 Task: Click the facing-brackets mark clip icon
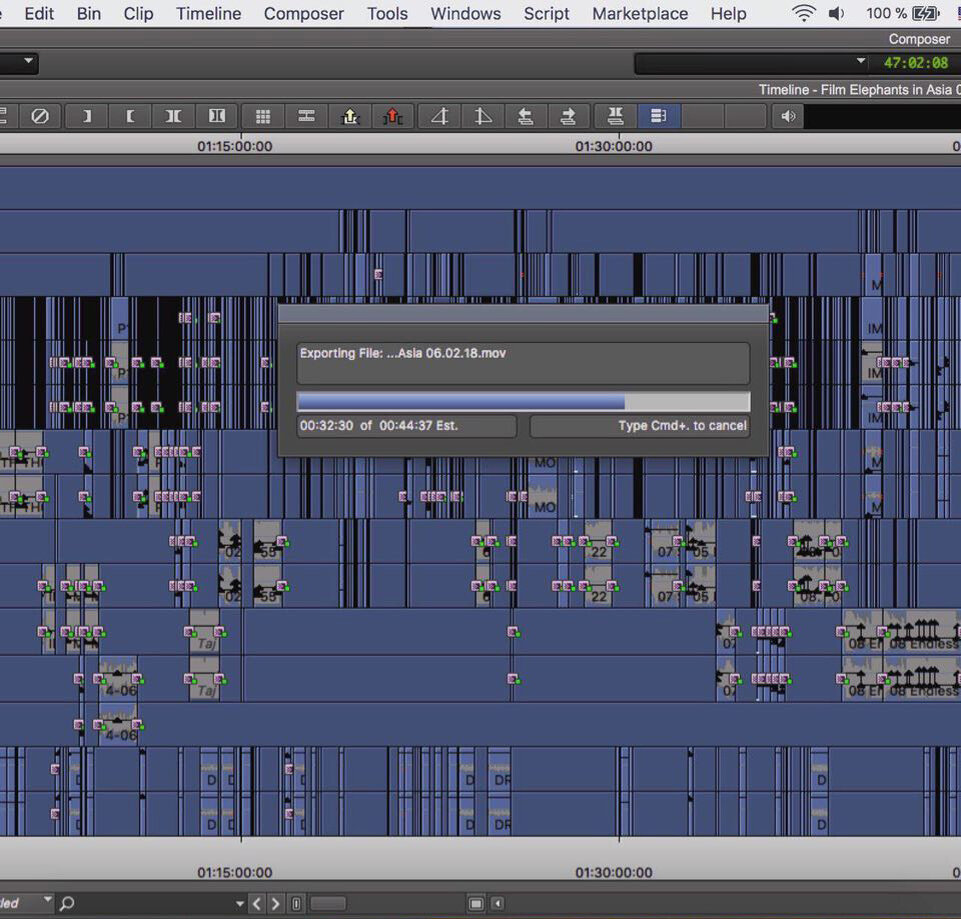point(173,116)
